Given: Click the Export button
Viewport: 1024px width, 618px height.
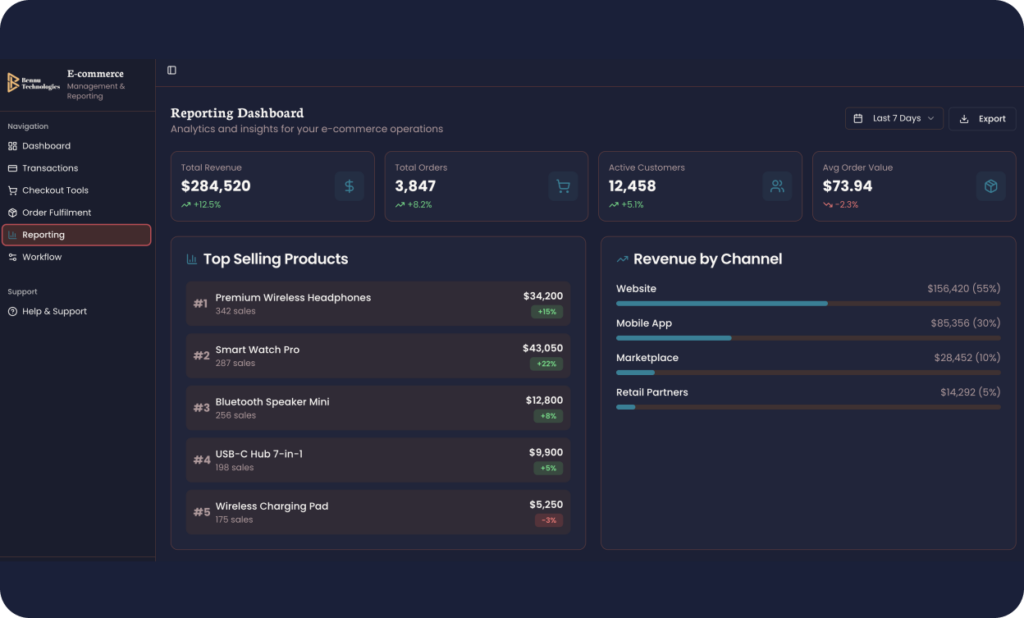Looking at the screenshot, I should (982, 118).
